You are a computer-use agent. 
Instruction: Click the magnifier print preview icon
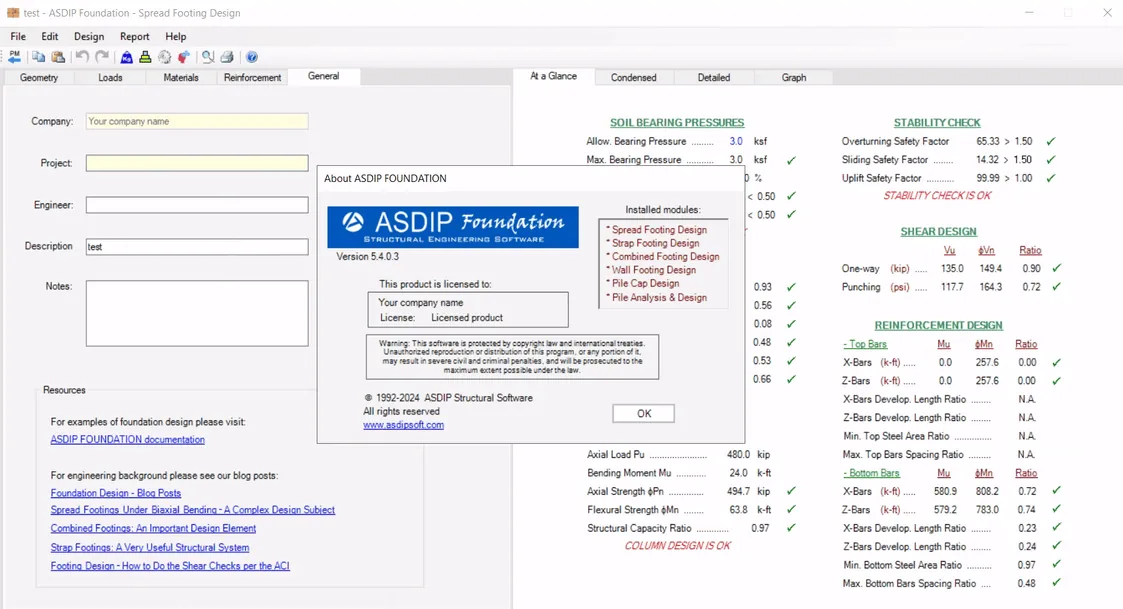[x=208, y=57]
